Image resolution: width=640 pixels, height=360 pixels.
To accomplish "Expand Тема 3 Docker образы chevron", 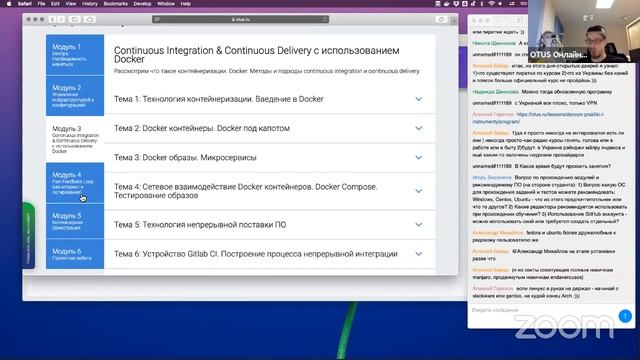I will [x=418, y=158].
